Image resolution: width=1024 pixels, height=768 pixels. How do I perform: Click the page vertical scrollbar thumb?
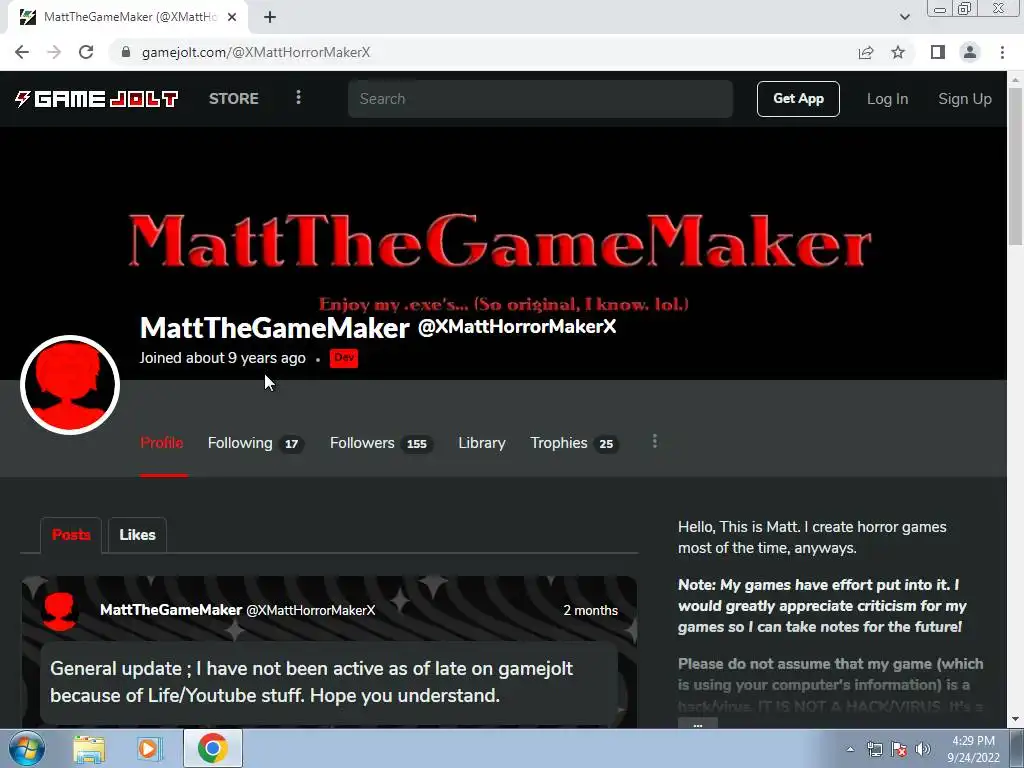(x=1016, y=167)
